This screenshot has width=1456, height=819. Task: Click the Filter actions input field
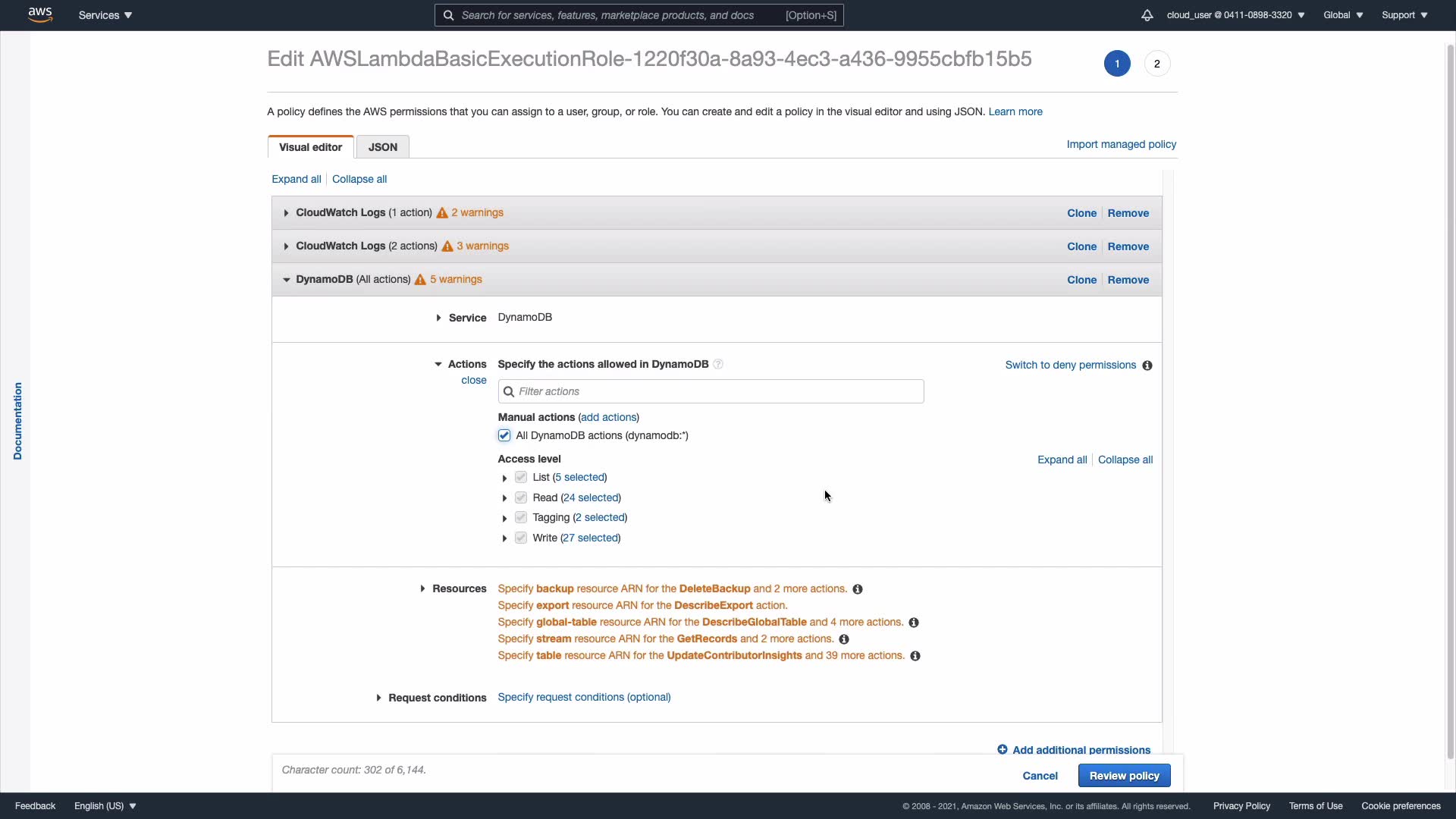point(711,391)
